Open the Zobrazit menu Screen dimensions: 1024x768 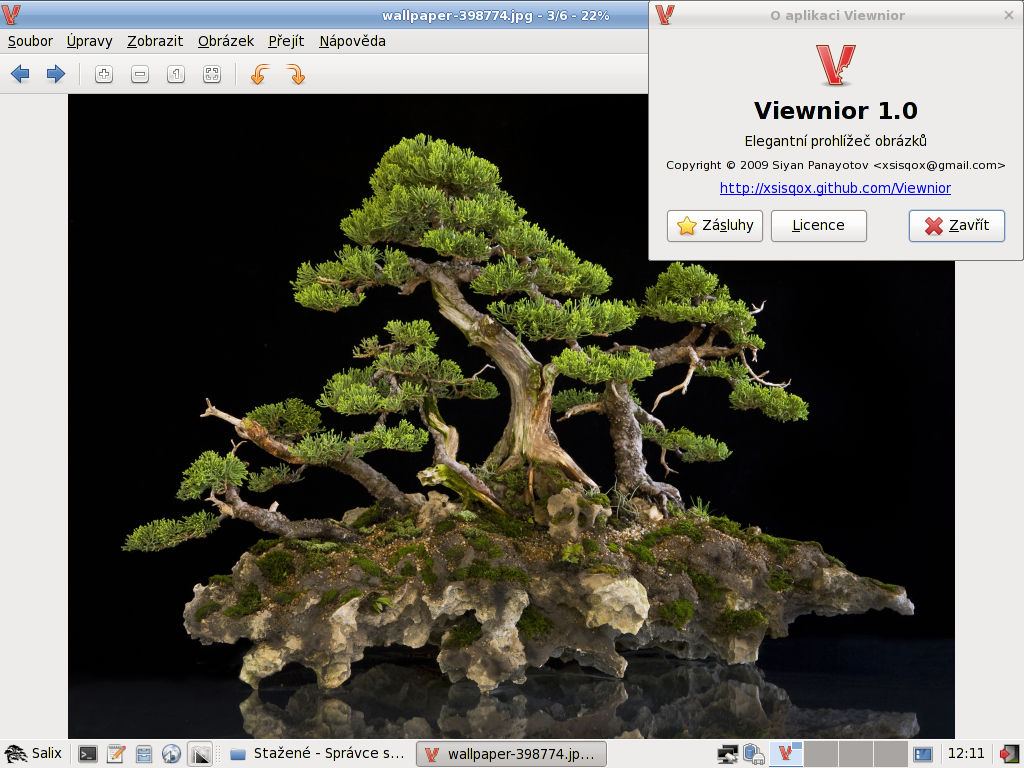[155, 41]
